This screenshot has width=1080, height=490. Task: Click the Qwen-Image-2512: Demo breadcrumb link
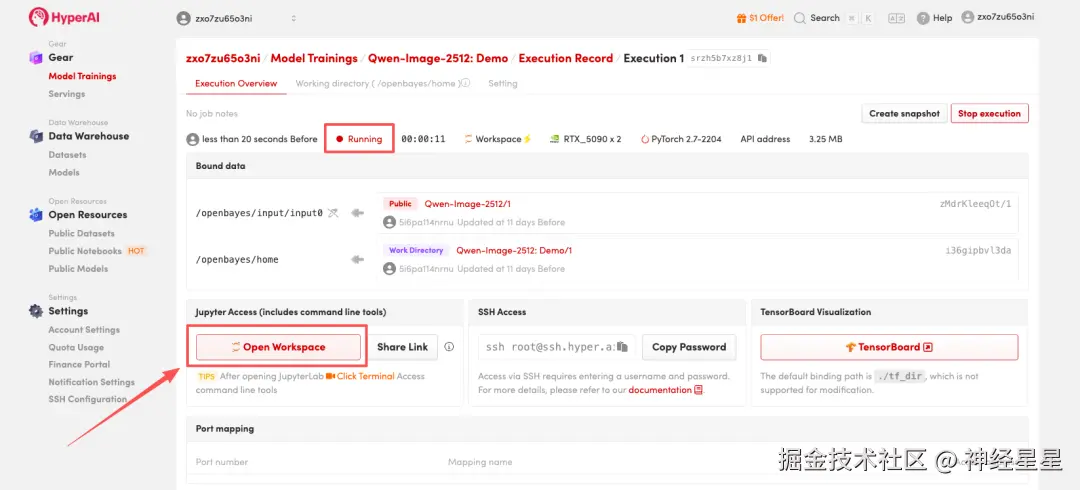click(438, 59)
